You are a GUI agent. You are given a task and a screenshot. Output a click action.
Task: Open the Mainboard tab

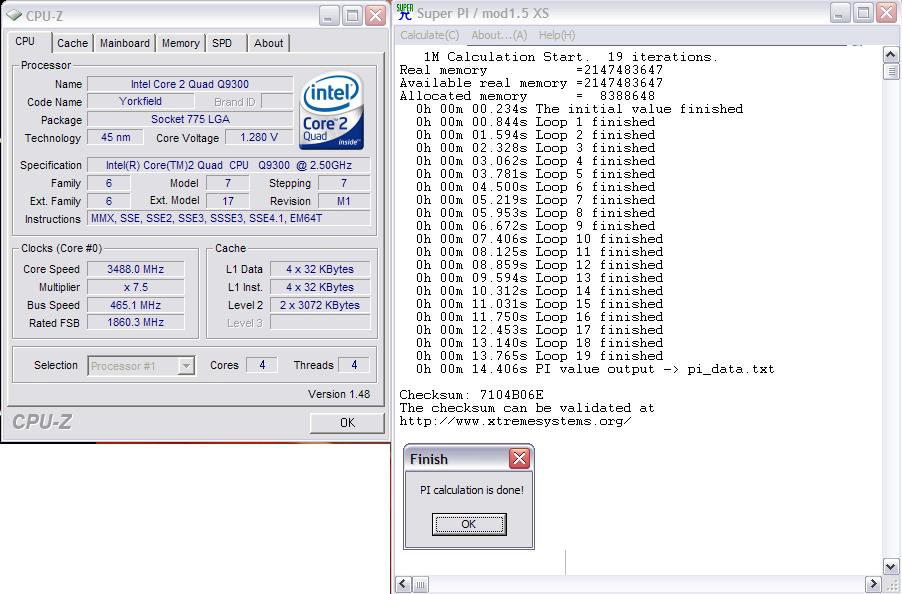coord(125,43)
